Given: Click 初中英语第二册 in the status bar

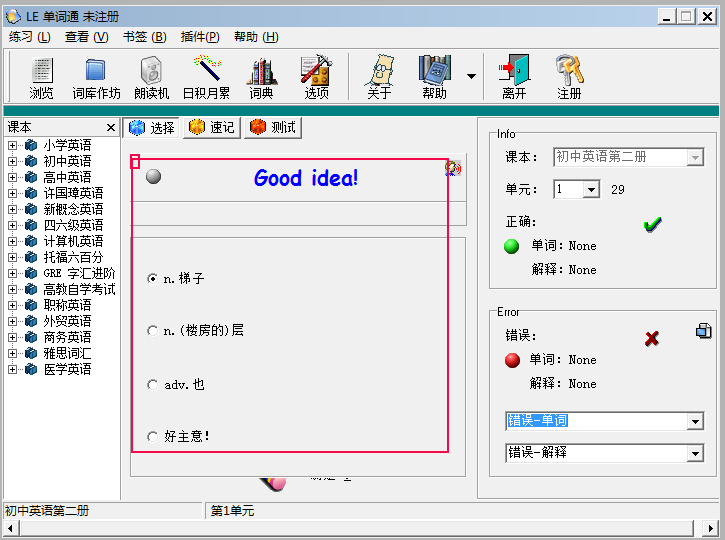Looking at the screenshot, I should [47, 511].
